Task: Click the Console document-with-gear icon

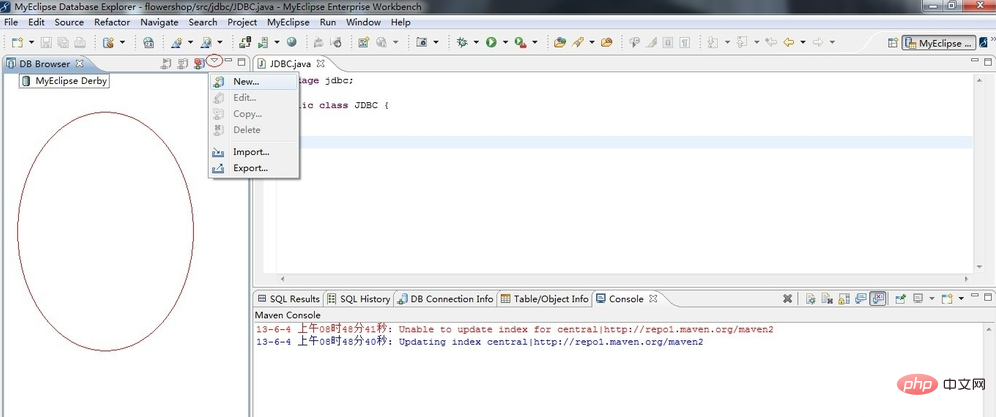Action: pyautogui.click(x=811, y=298)
